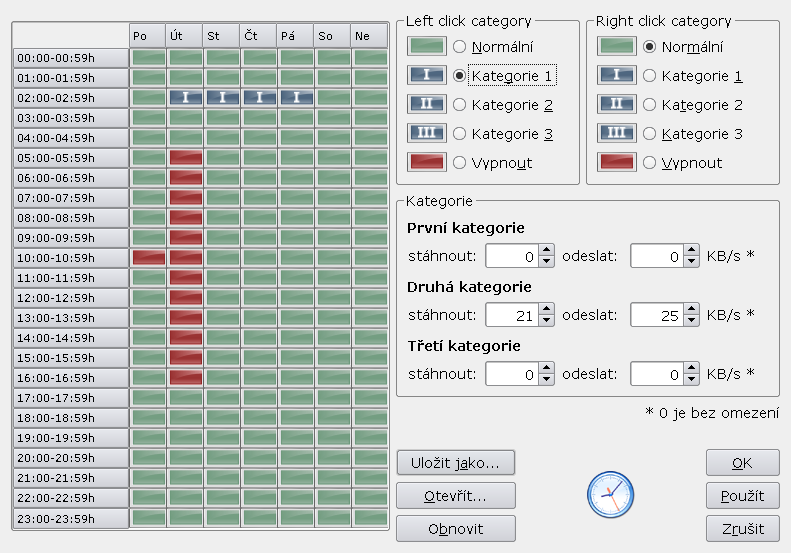Select Normální in Left click category

click(x=459, y=46)
